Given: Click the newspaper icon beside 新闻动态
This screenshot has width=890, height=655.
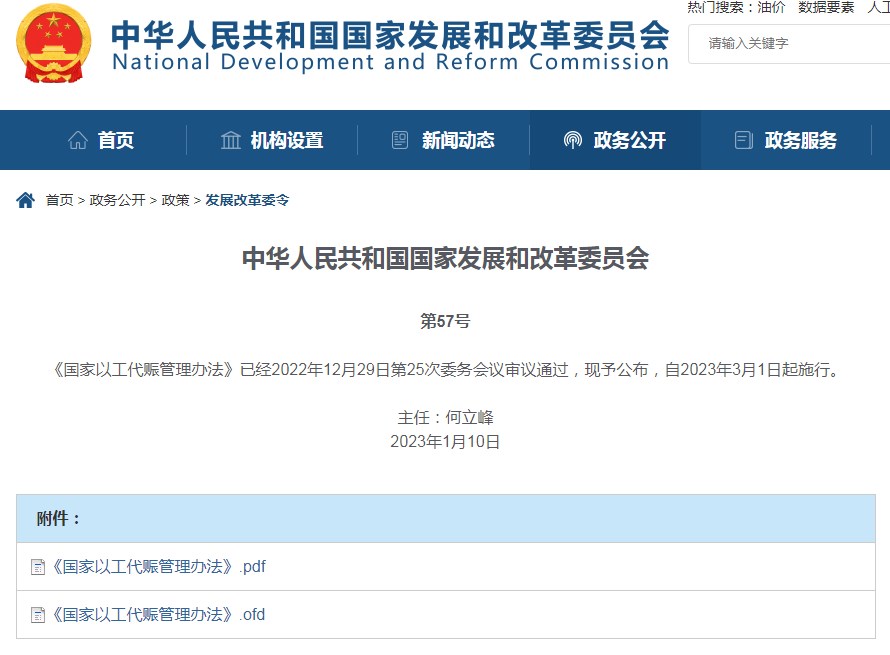Looking at the screenshot, I should click(400, 140).
